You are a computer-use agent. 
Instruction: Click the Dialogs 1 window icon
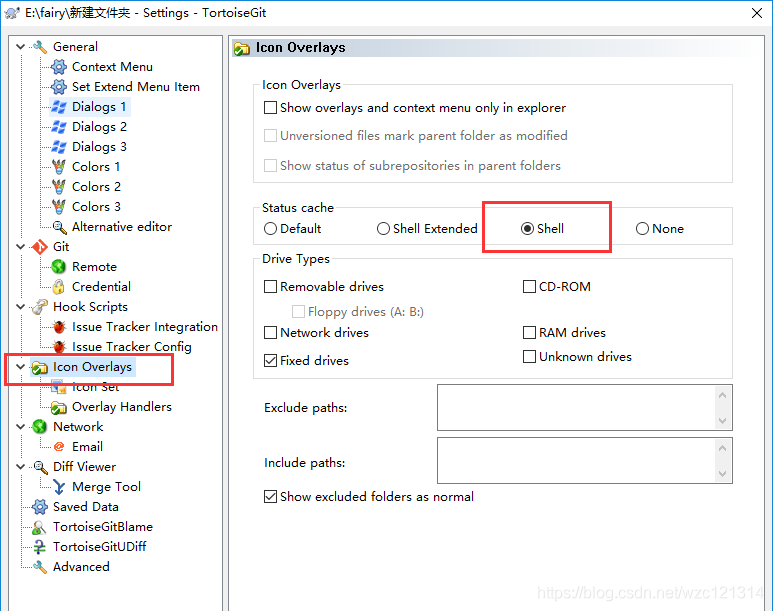[59, 107]
